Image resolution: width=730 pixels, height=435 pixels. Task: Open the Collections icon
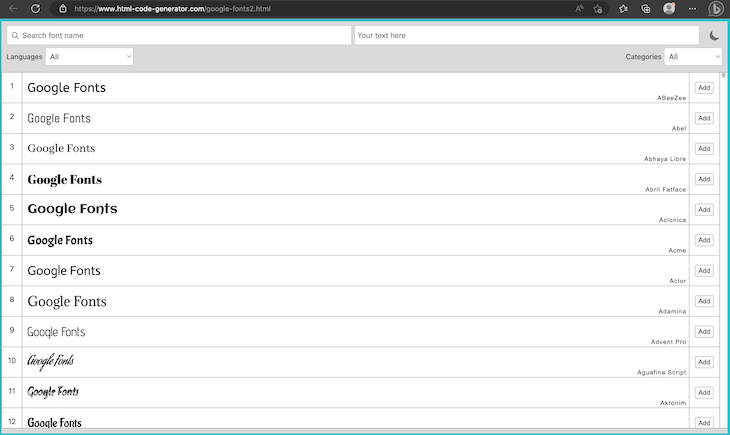point(645,8)
